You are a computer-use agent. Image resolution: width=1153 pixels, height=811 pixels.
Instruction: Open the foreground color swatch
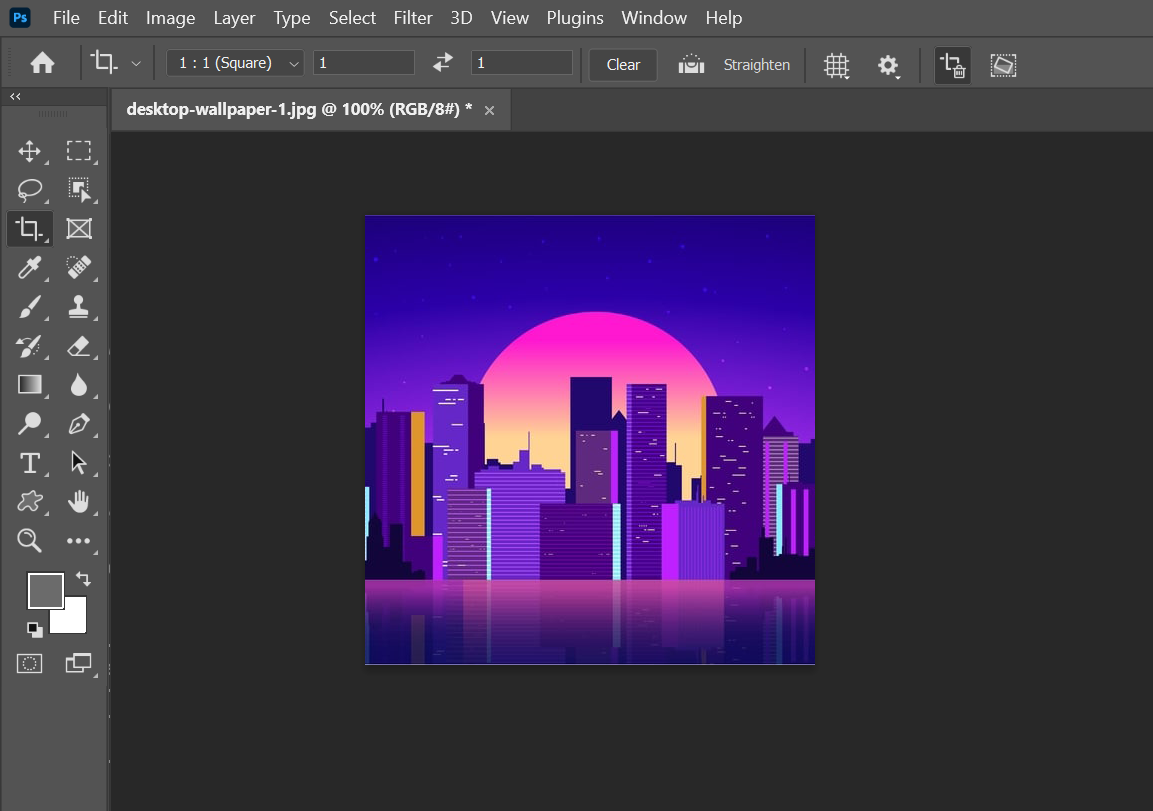[x=45, y=590]
